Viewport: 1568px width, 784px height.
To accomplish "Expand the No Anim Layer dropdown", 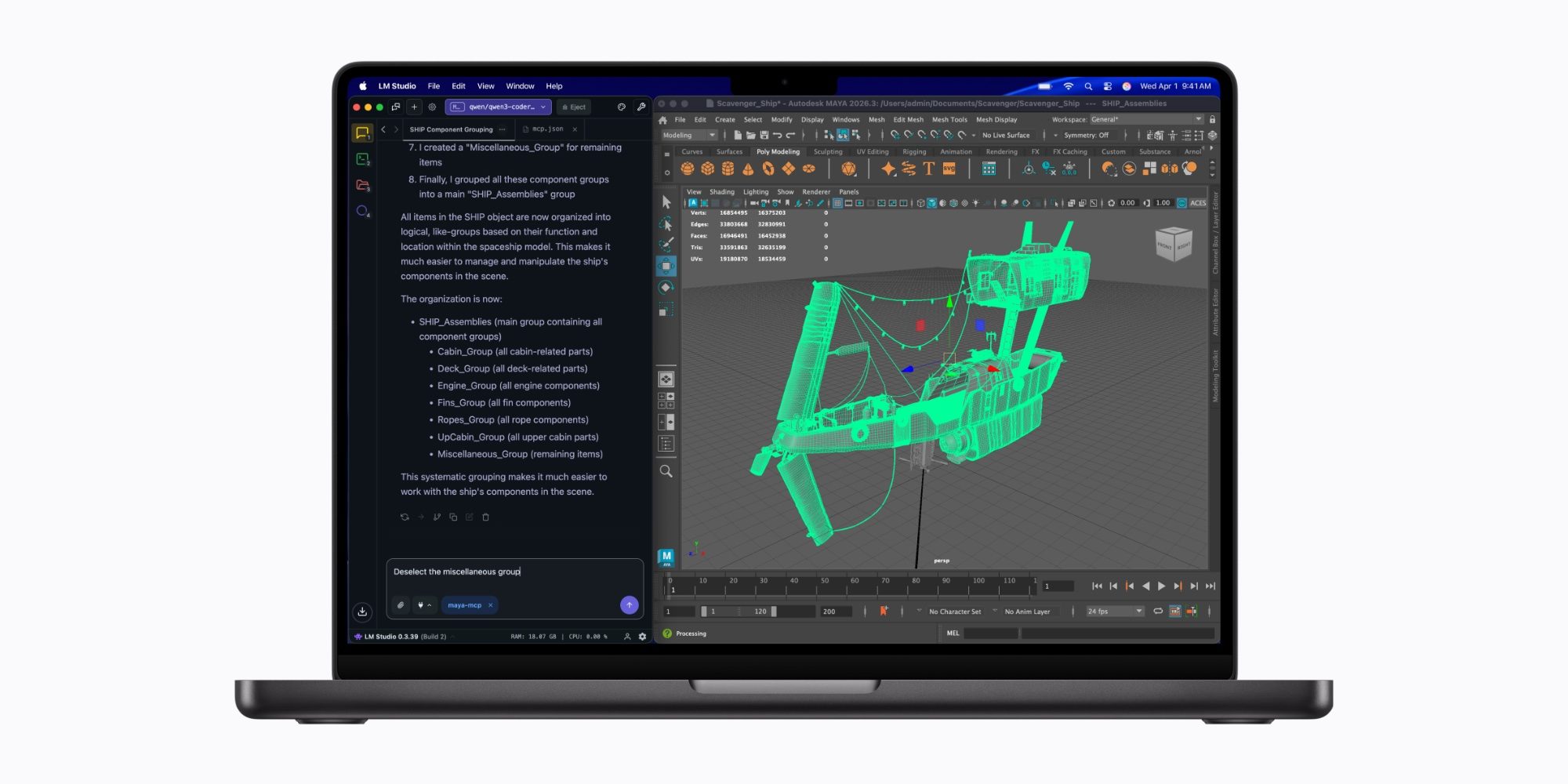I will tap(1027, 612).
